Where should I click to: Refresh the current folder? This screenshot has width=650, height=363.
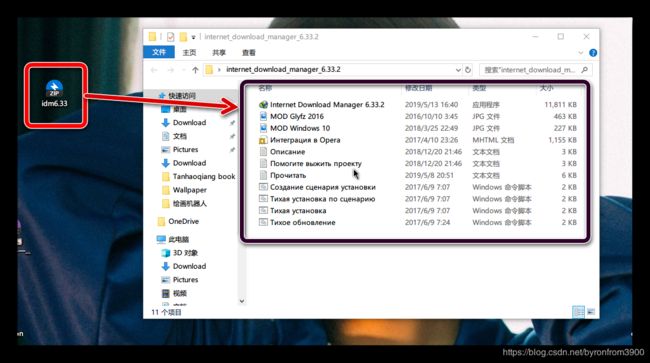pos(468,70)
